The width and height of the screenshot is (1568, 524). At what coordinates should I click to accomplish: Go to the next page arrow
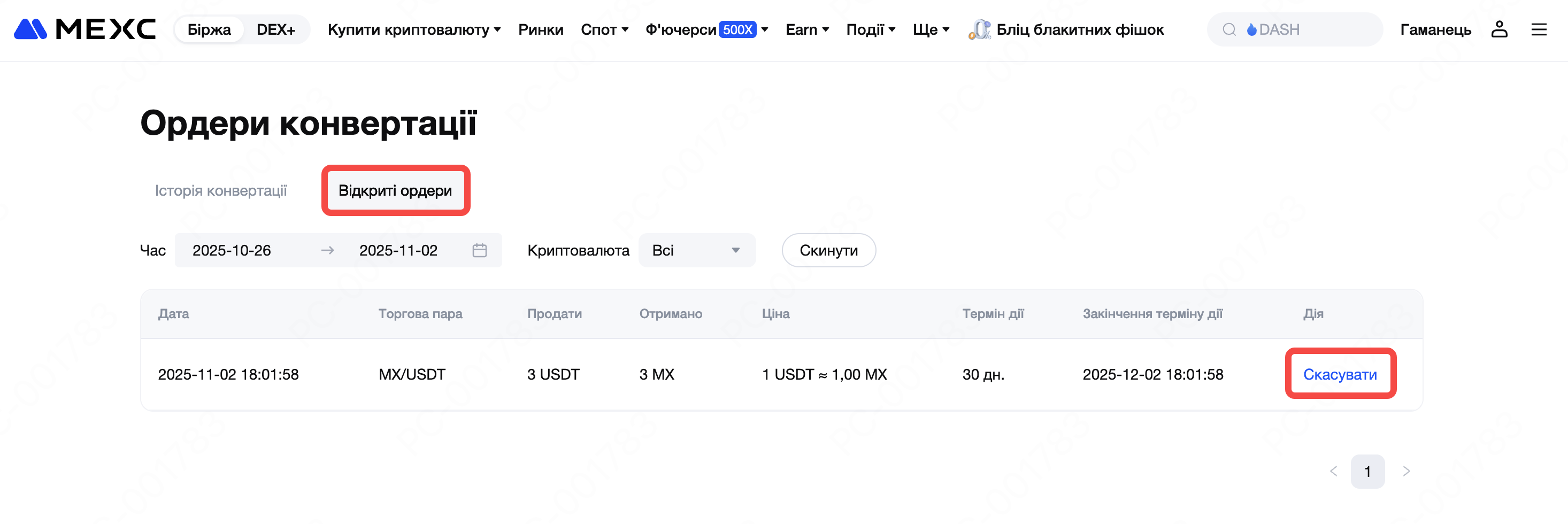tap(1405, 471)
